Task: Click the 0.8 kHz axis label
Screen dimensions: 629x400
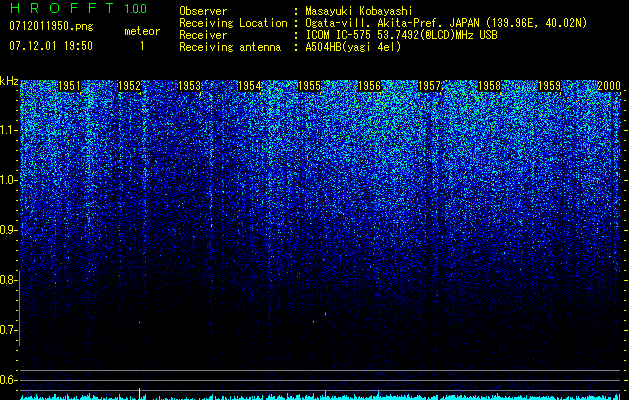Action: (x=10, y=280)
